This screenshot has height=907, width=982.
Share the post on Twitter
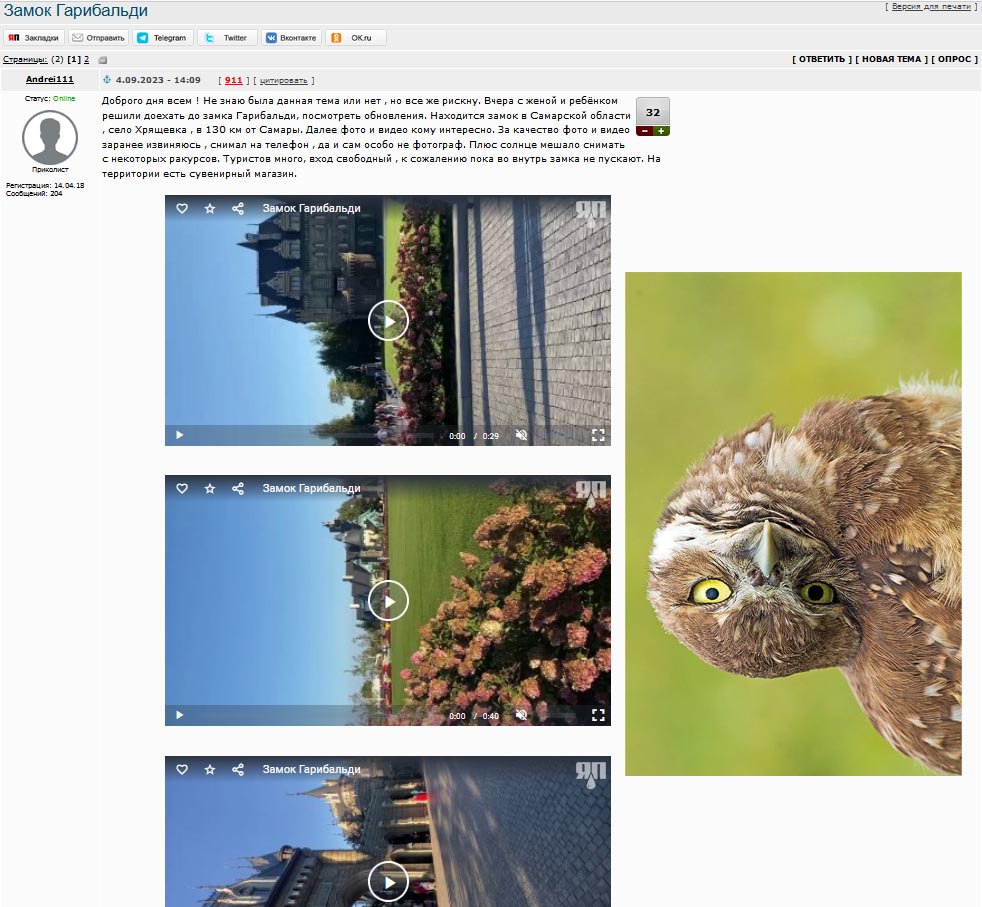tap(227, 38)
